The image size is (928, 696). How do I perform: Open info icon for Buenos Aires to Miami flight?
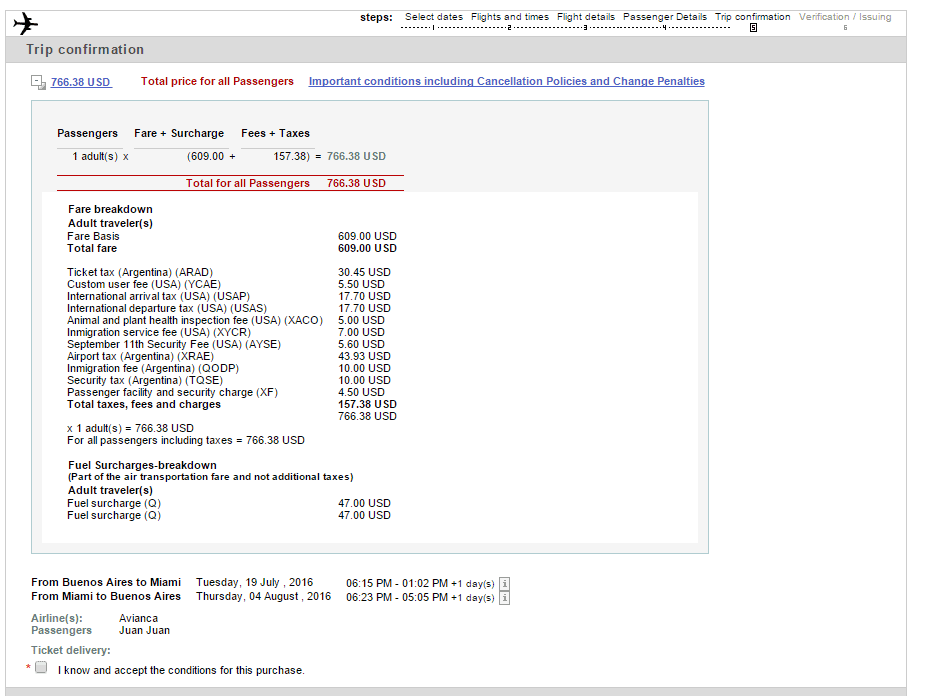point(504,584)
